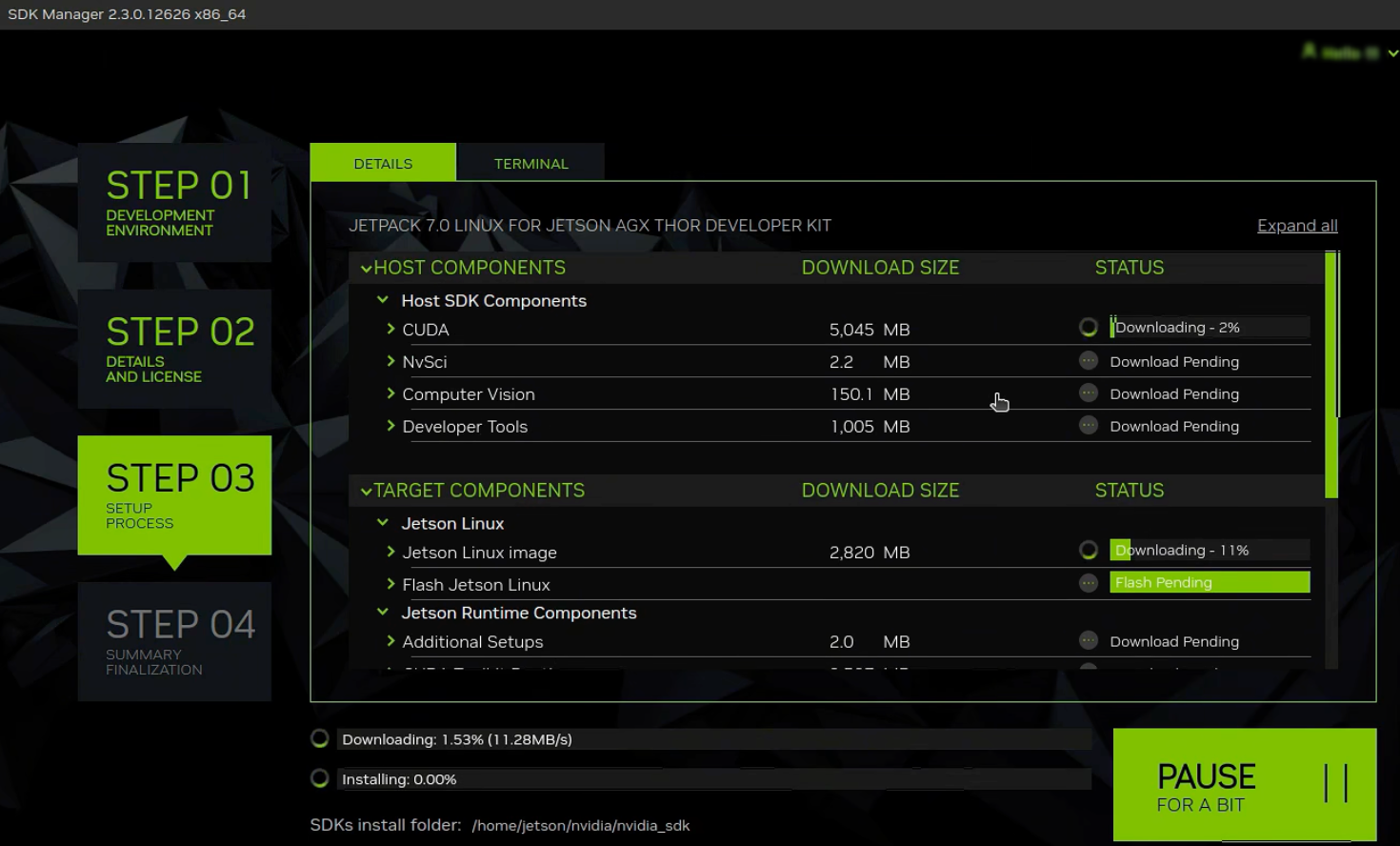Click the user account icon
The width and height of the screenshot is (1400, 846).
[x=1310, y=50]
